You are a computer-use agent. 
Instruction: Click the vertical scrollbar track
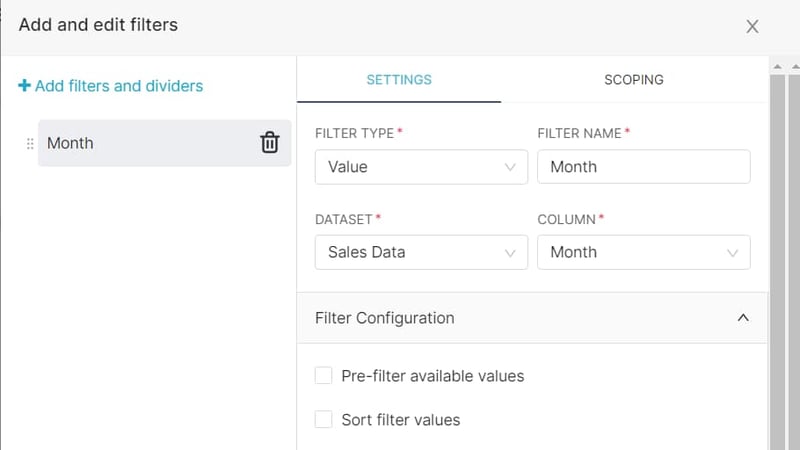point(778,260)
